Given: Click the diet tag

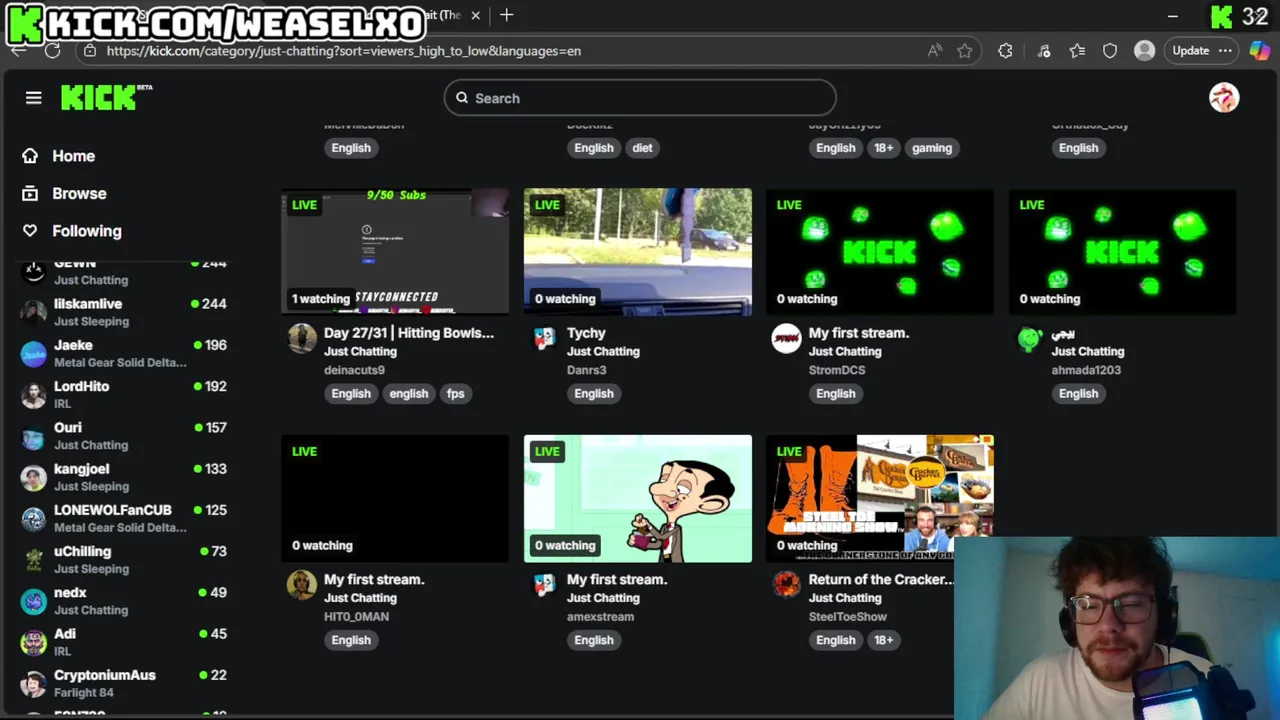Looking at the screenshot, I should tap(642, 148).
